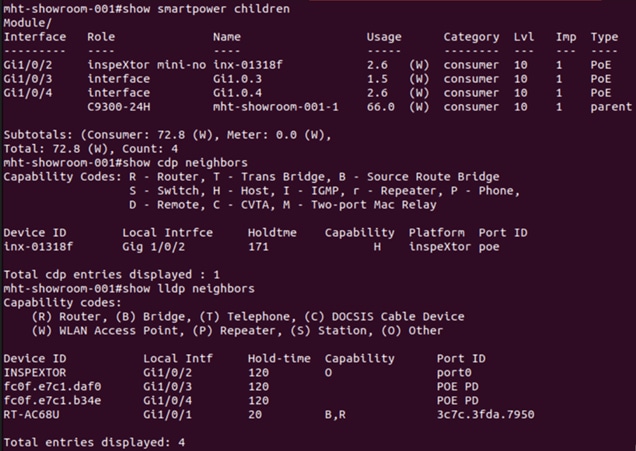Select the 'Interface' column header
636x451 pixels.
coord(35,37)
